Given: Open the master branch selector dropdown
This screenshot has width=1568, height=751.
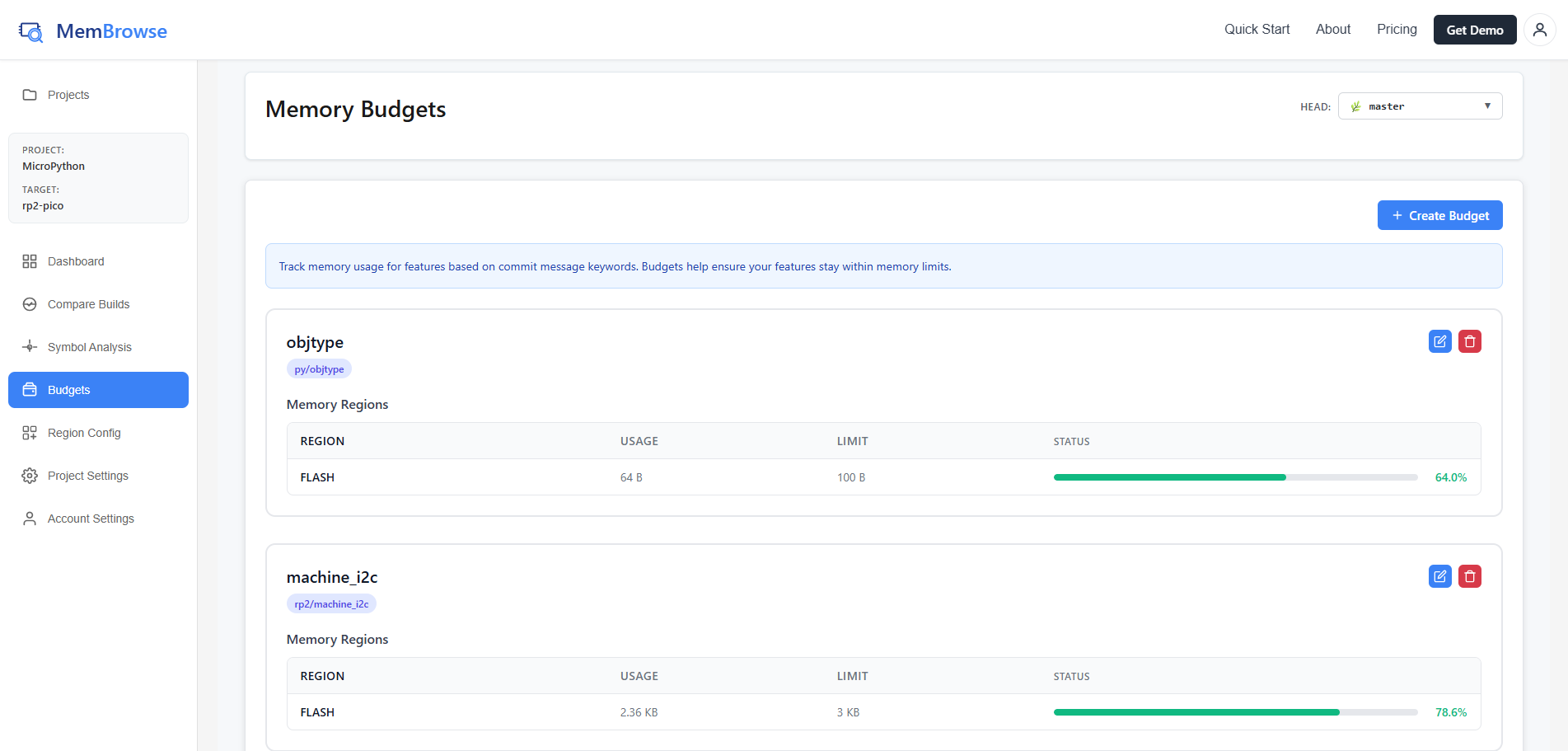Looking at the screenshot, I should click(x=1420, y=106).
